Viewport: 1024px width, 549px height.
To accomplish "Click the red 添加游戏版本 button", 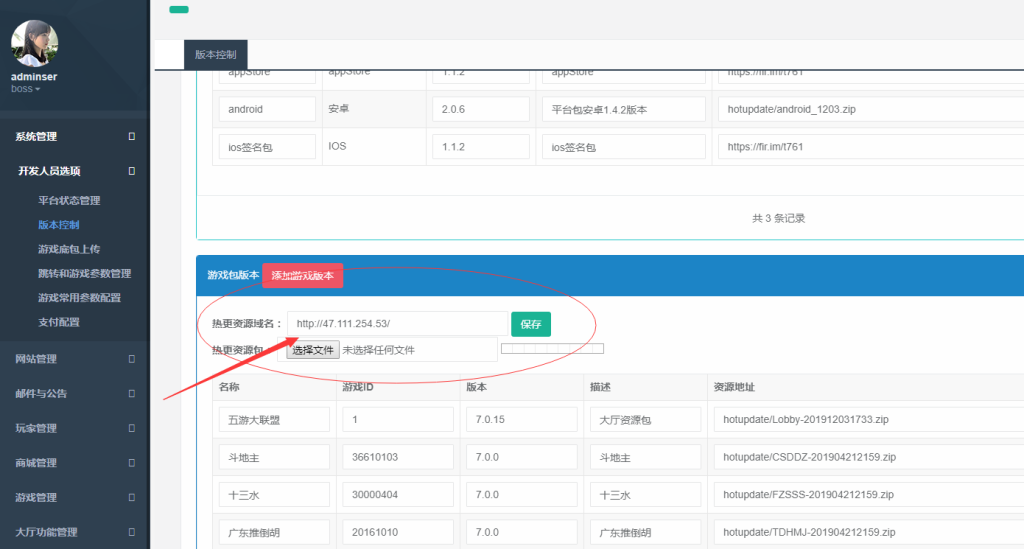I will pos(302,275).
